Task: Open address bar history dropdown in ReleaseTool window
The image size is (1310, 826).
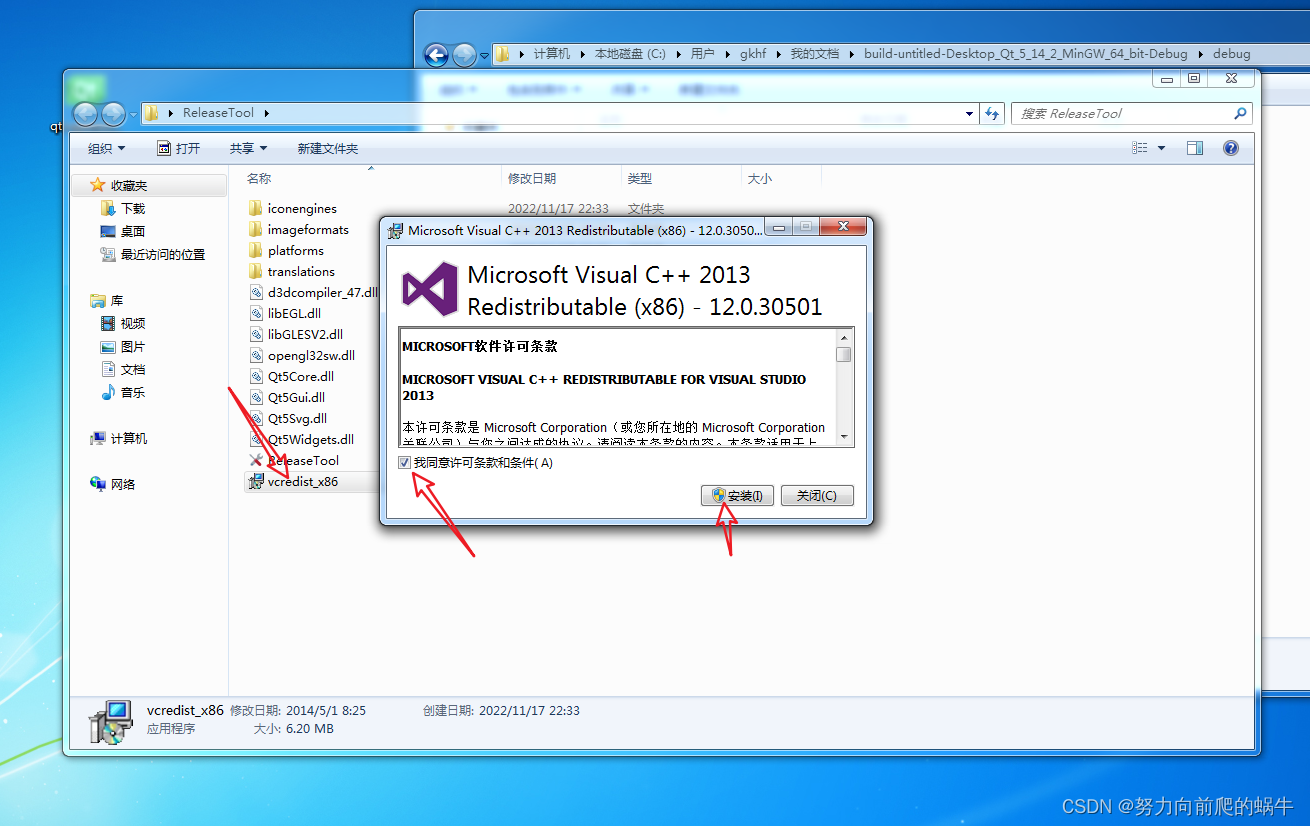Action: tap(969, 113)
